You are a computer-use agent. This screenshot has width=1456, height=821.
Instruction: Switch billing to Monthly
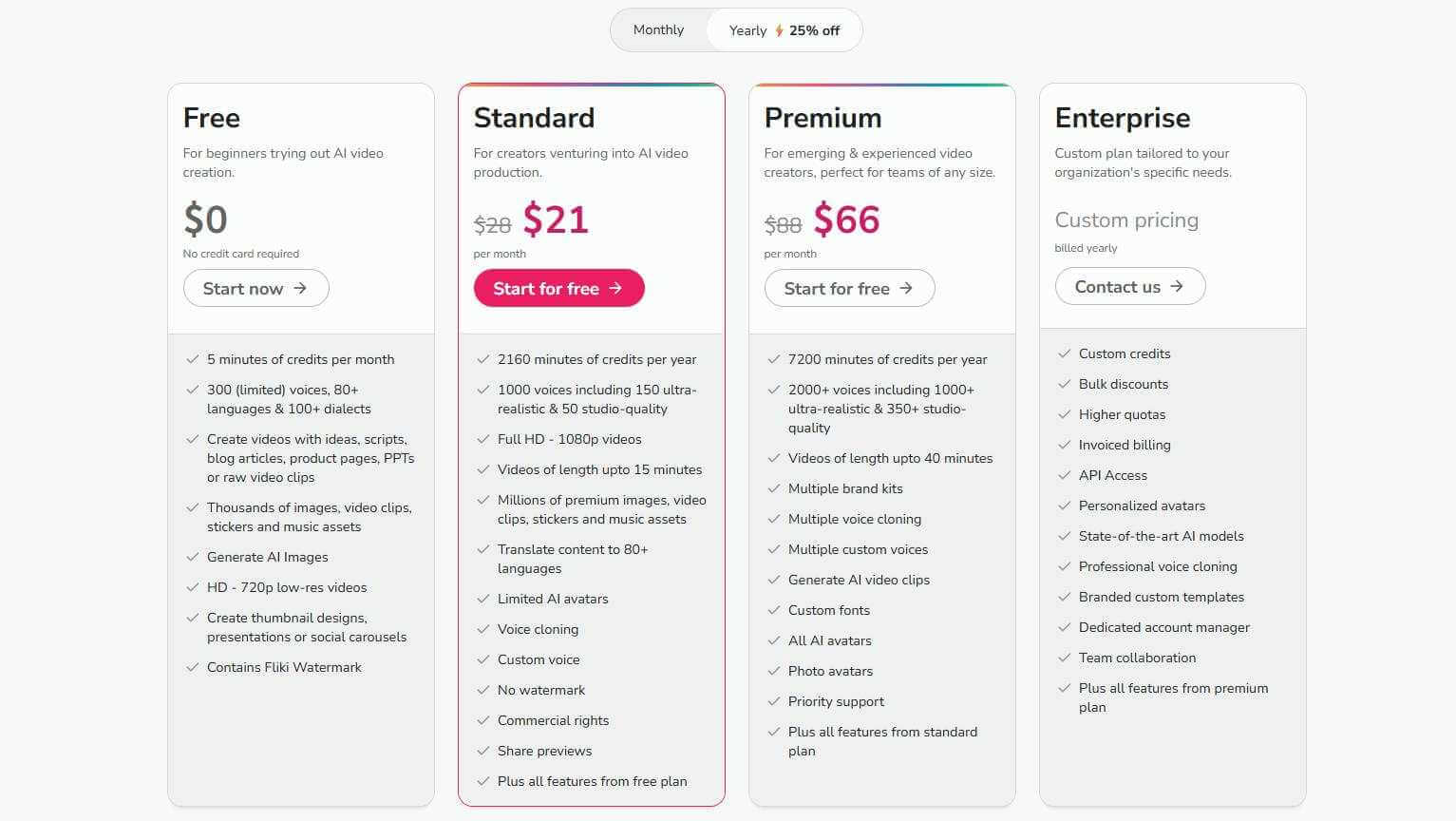click(657, 29)
